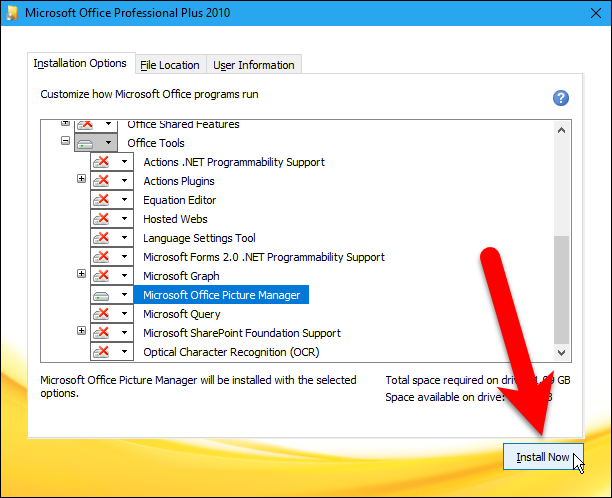Click the blue help question mark icon

pos(560,98)
